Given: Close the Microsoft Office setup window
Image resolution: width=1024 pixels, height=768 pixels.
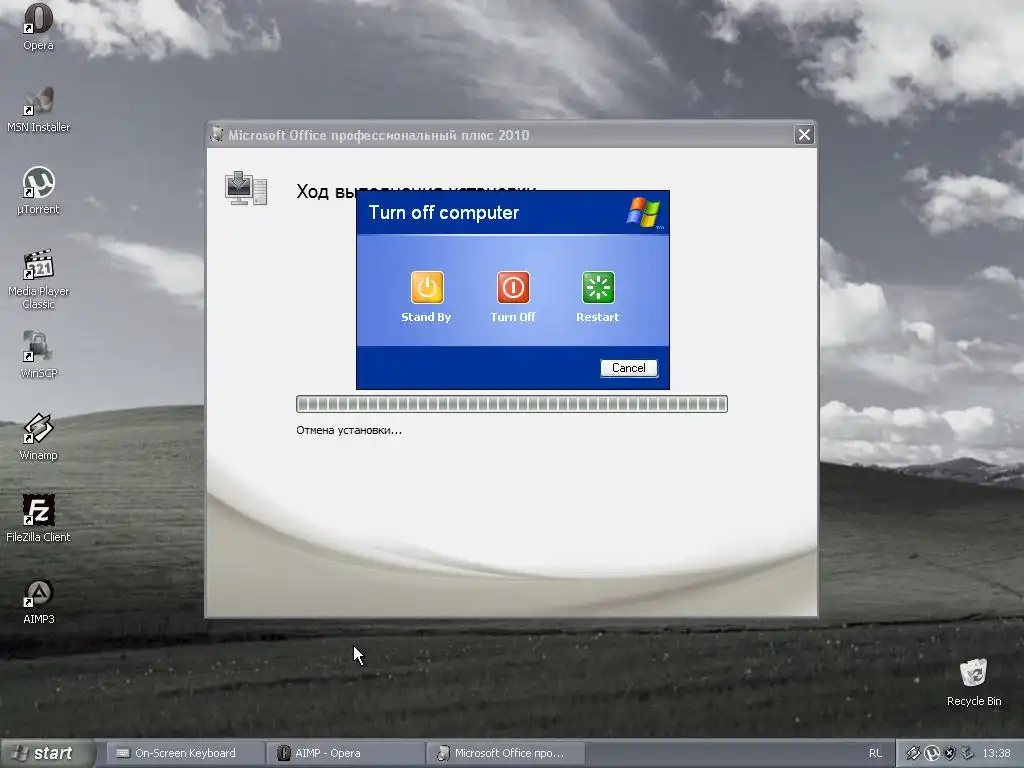Looking at the screenshot, I should [804, 135].
